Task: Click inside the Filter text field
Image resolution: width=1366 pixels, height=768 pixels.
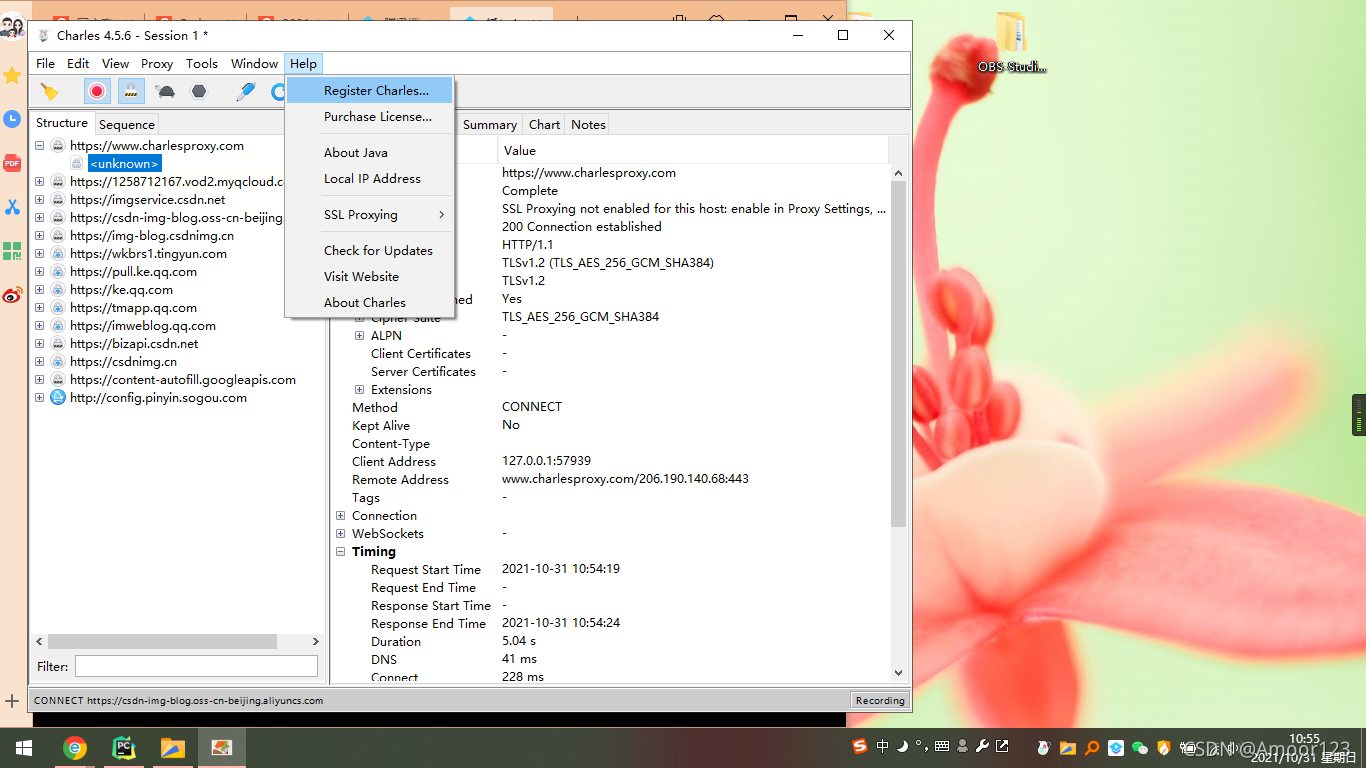Action: (x=196, y=666)
